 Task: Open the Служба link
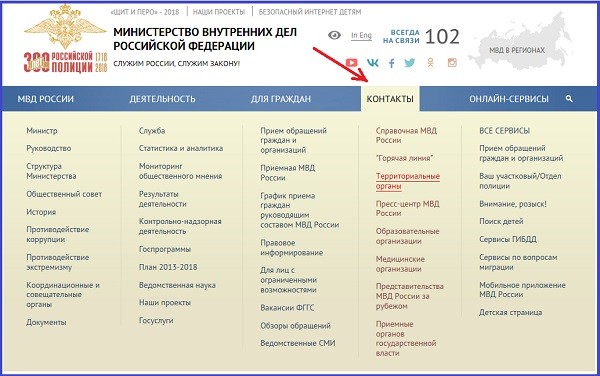tap(152, 131)
